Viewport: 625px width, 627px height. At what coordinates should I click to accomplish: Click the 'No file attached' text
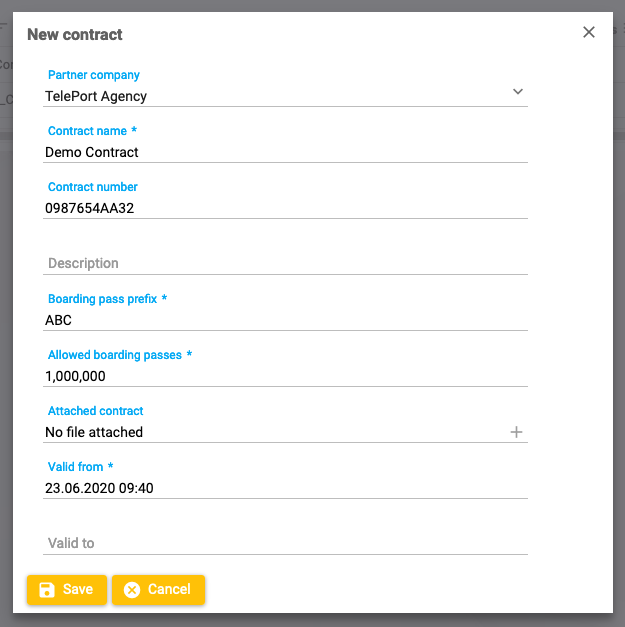click(x=94, y=433)
